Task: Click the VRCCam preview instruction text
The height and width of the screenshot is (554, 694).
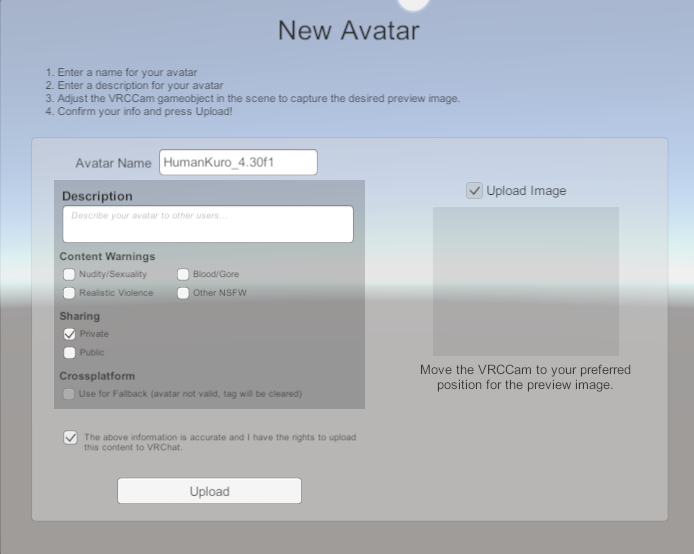Action: pos(525,377)
